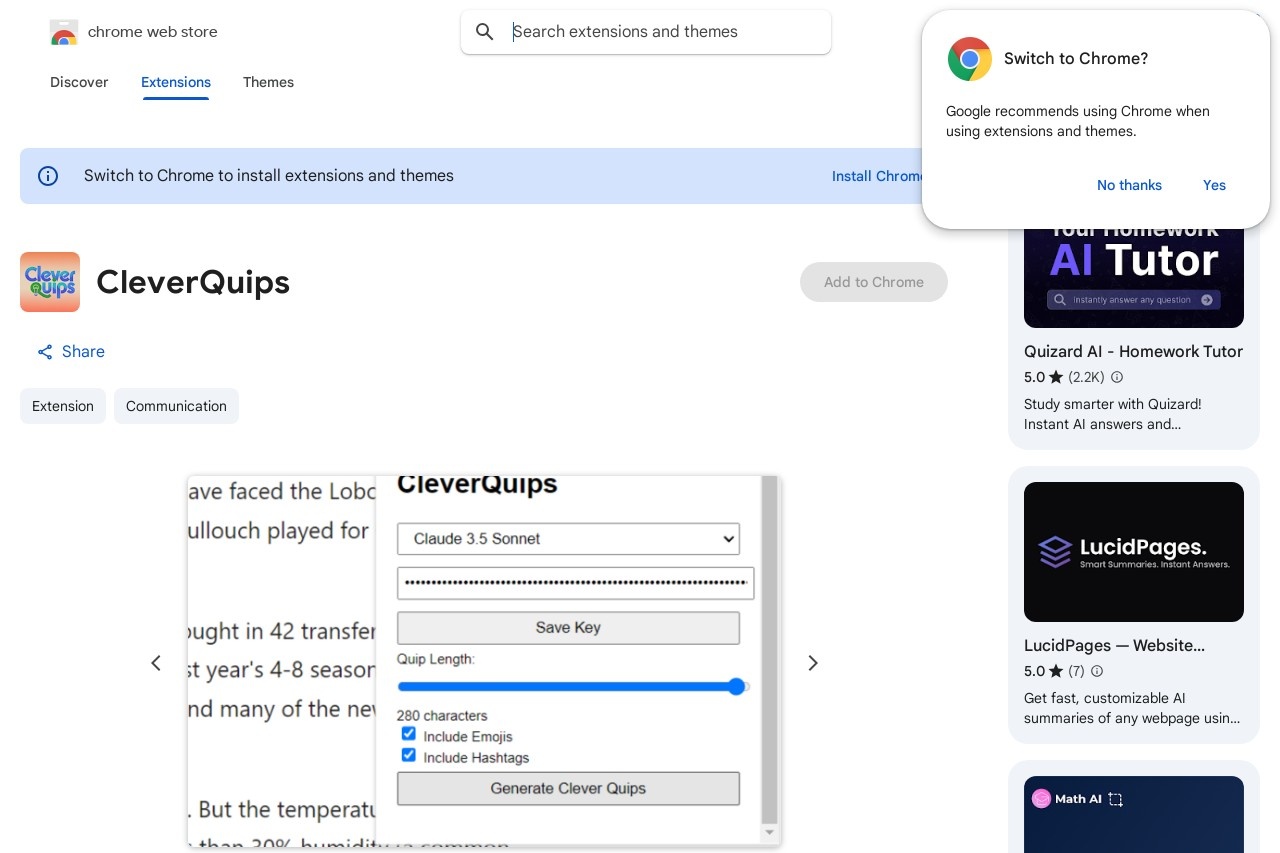Viewport: 1280px width, 853px height.
Task: Click the Generate Clever Quips button
Action: click(x=568, y=788)
